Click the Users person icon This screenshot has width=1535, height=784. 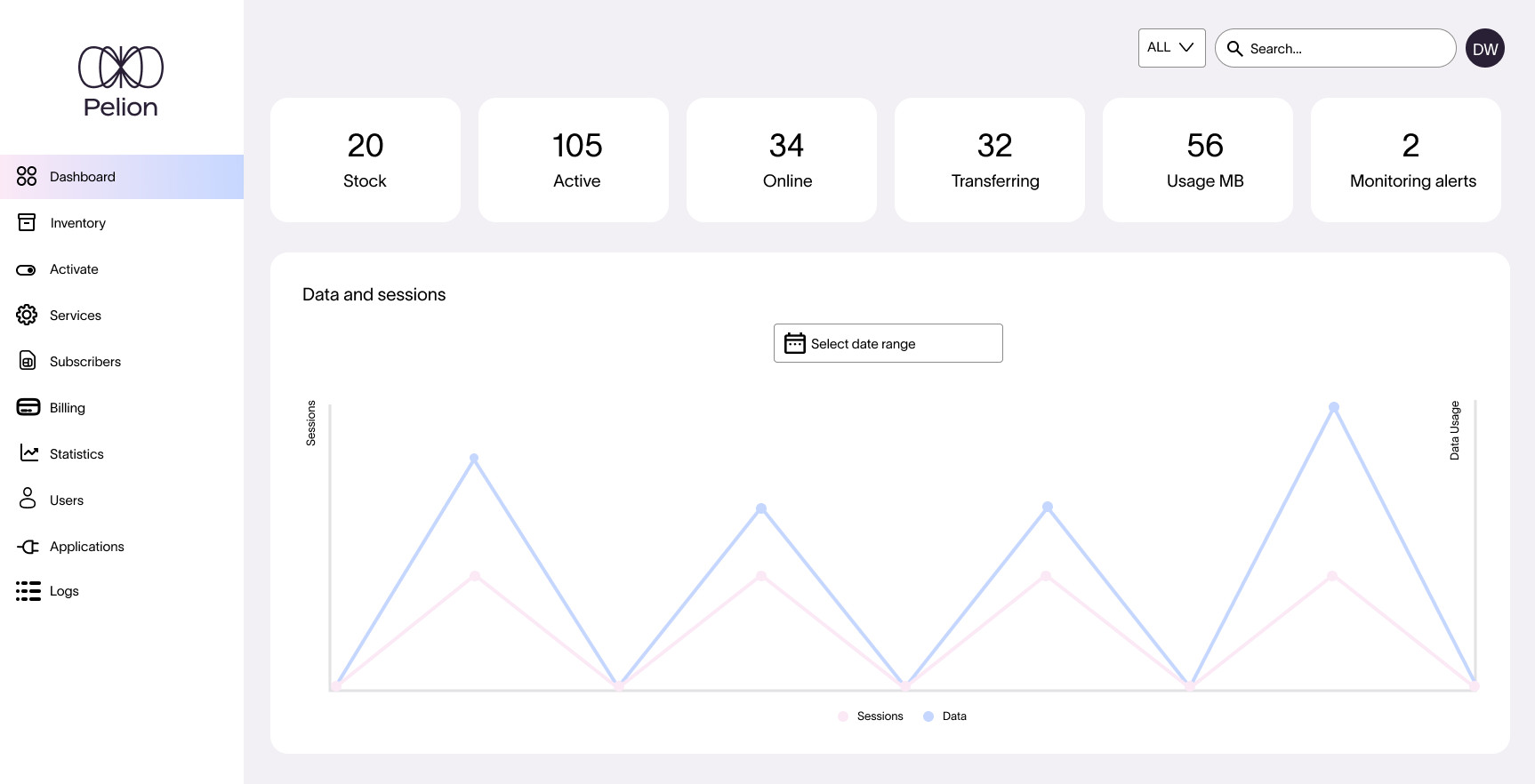28,499
